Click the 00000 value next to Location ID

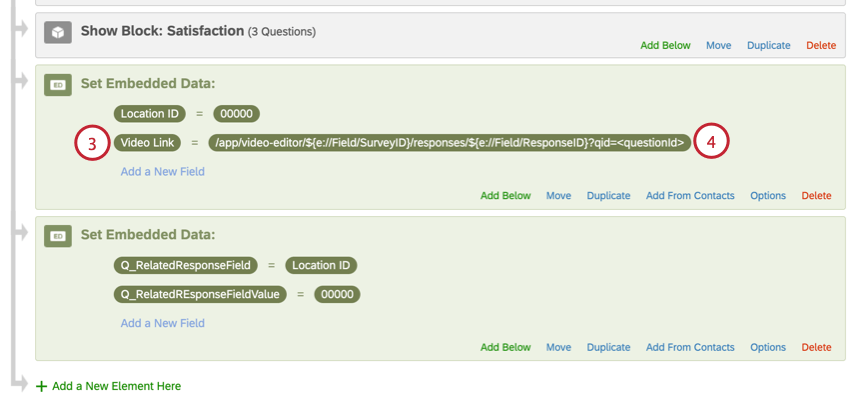[239, 113]
